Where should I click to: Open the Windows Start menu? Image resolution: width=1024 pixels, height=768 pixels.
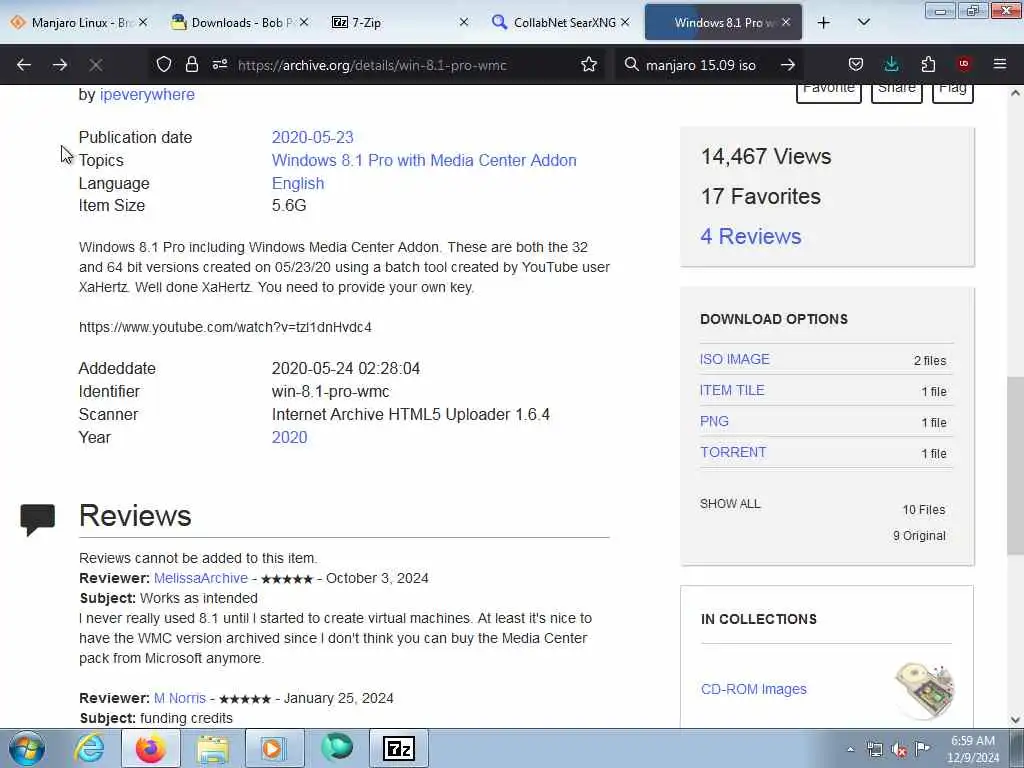coord(27,748)
